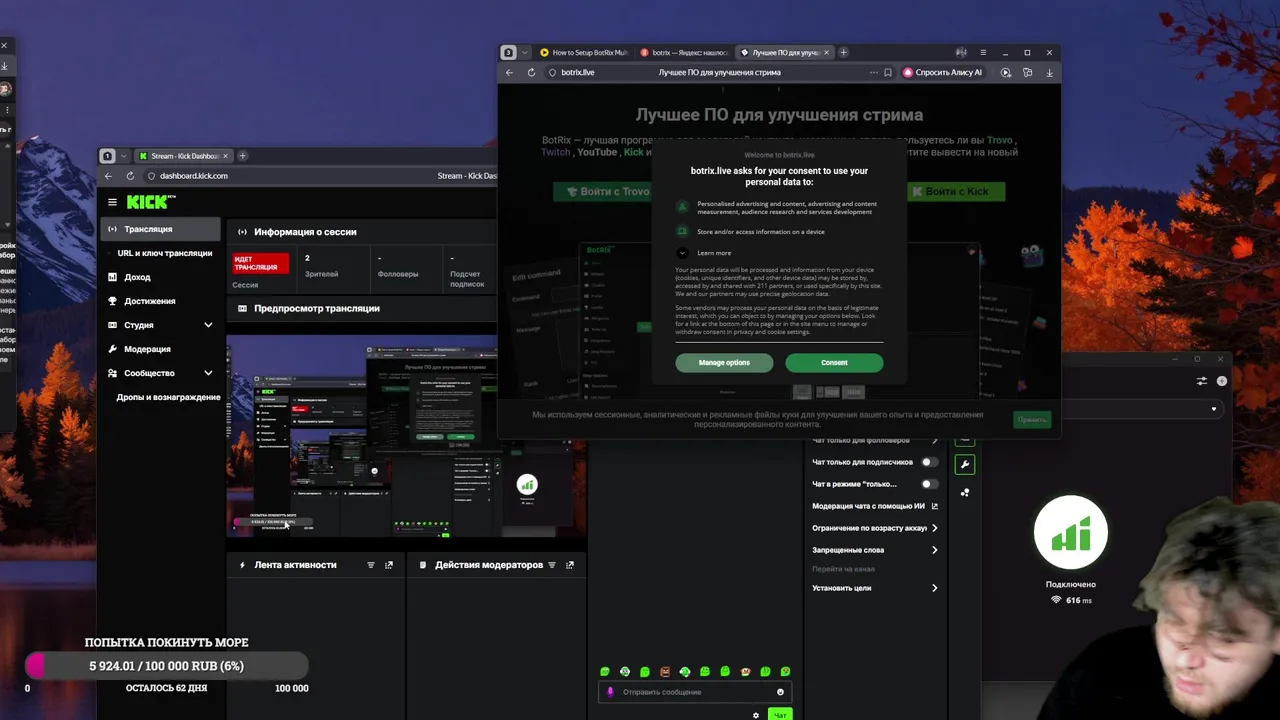Pop out the Действия модераторов panel

tap(570, 565)
